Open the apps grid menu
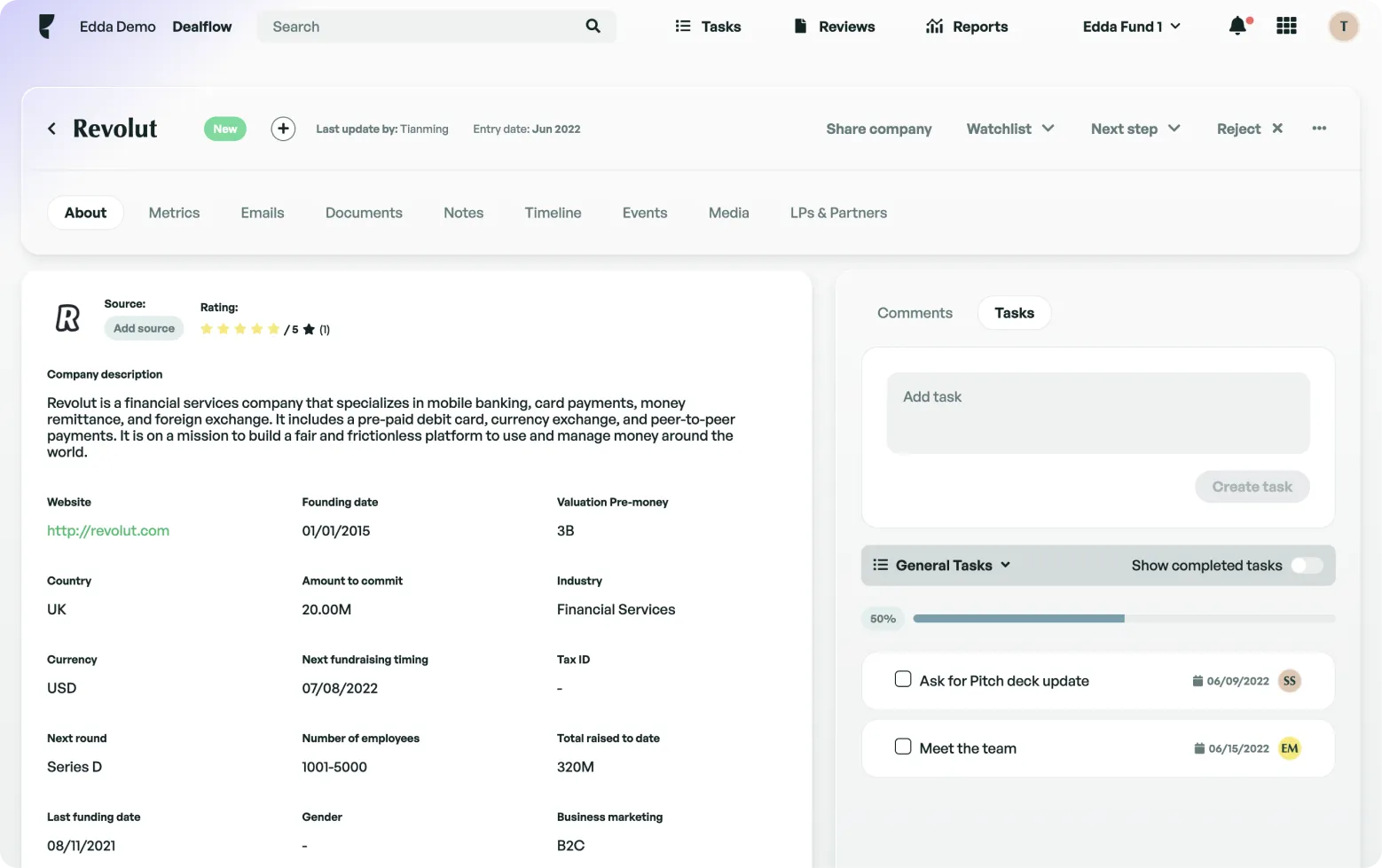The image size is (1382, 868). coord(1285,26)
